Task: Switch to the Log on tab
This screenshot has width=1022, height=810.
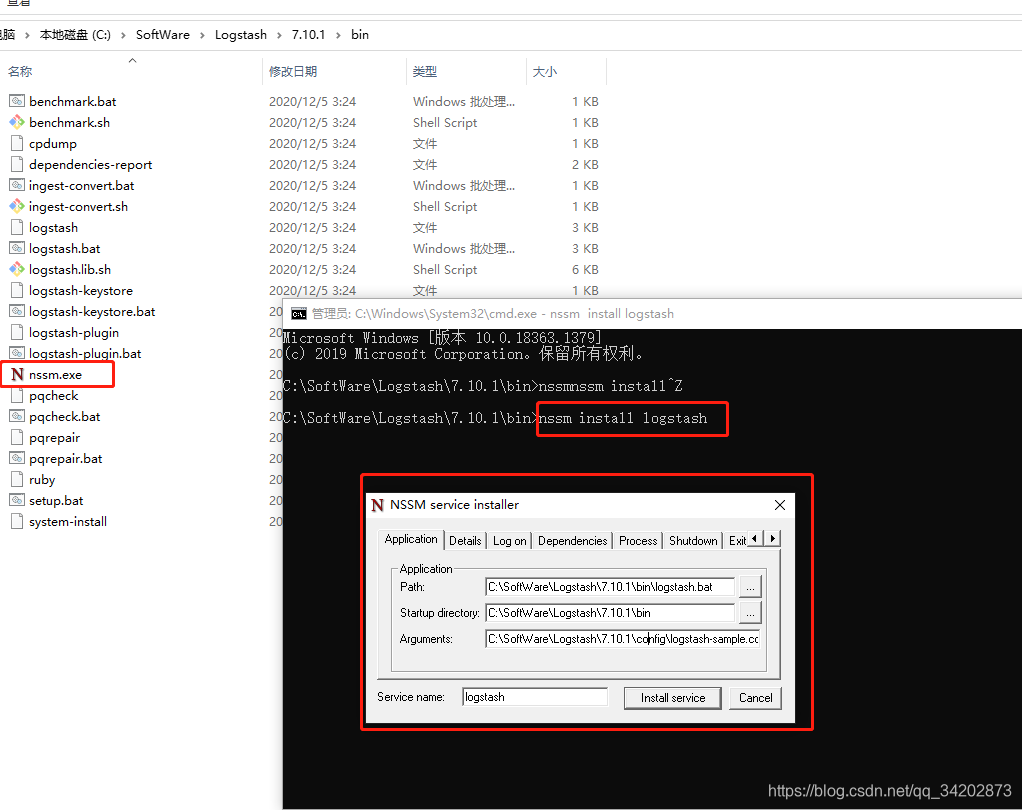Action: 509,541
